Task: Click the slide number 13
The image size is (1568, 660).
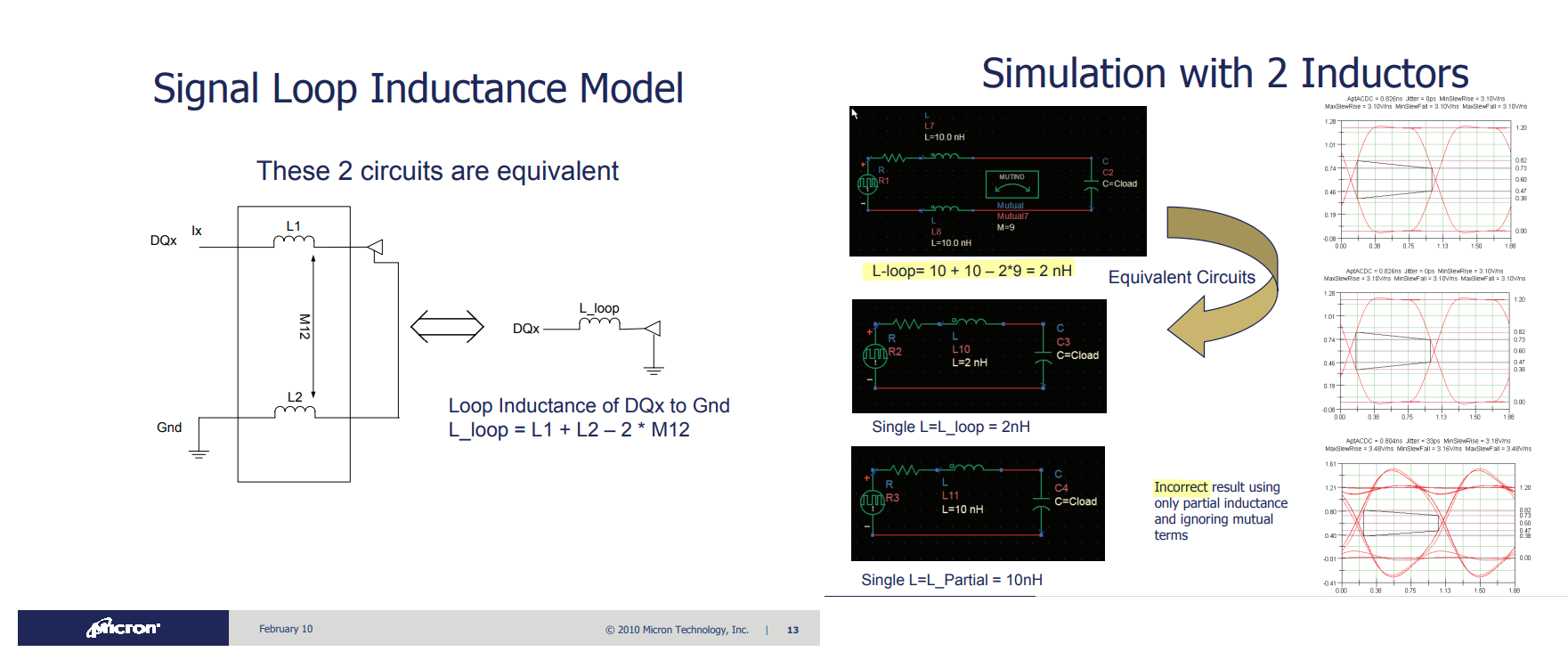Action: point(792,630)
